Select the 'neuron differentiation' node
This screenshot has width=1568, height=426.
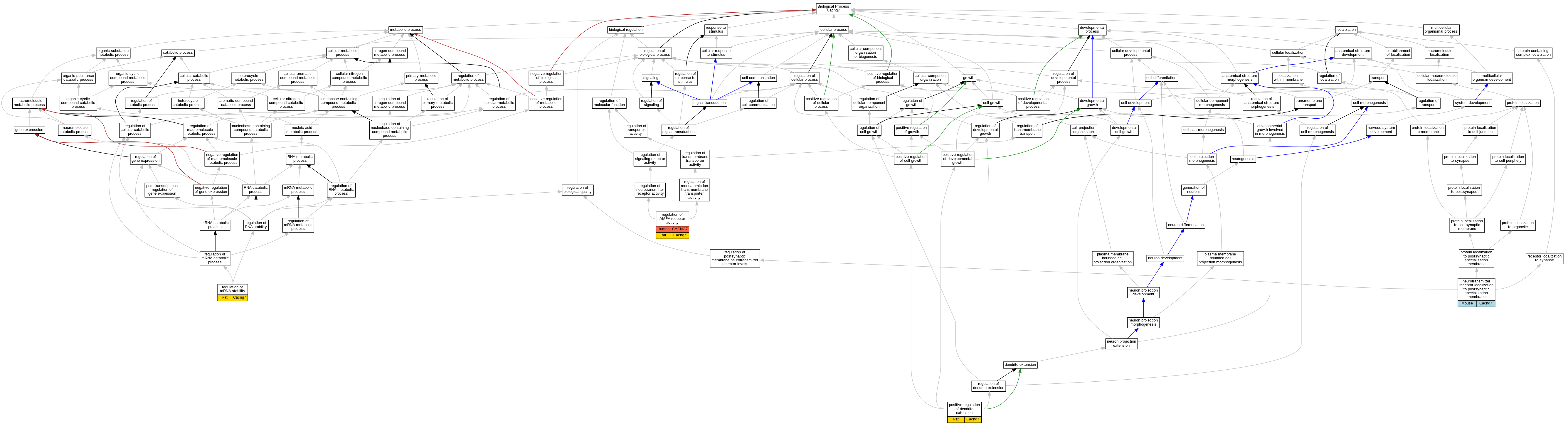(1186, 225)
